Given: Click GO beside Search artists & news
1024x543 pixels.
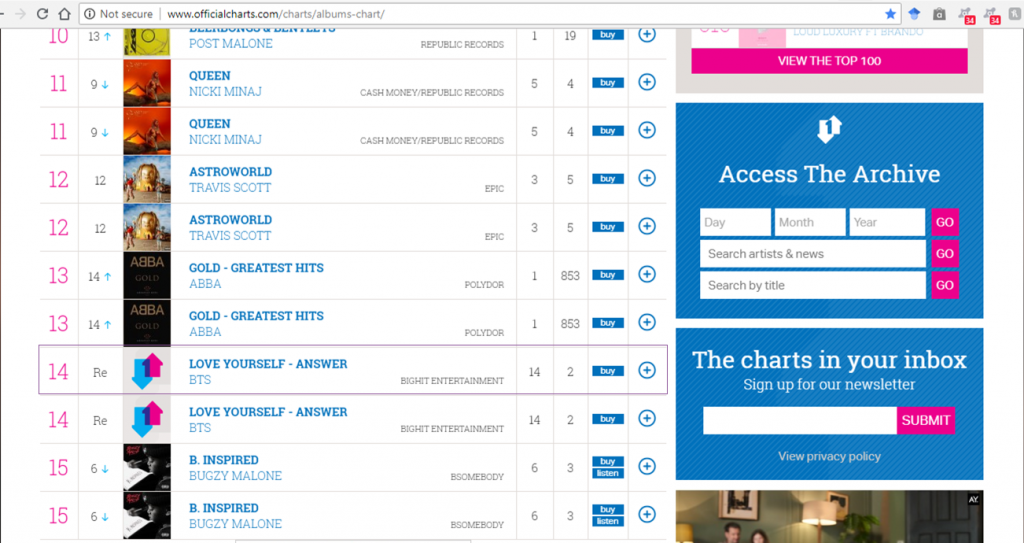Looking at the screenshot, I should point(945,254).
